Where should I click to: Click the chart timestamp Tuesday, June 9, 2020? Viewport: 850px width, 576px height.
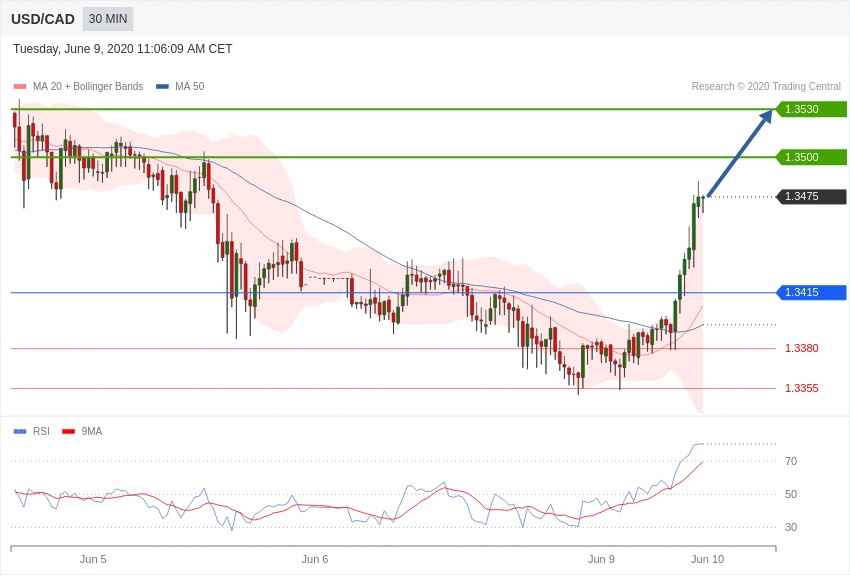pos(123,49)
